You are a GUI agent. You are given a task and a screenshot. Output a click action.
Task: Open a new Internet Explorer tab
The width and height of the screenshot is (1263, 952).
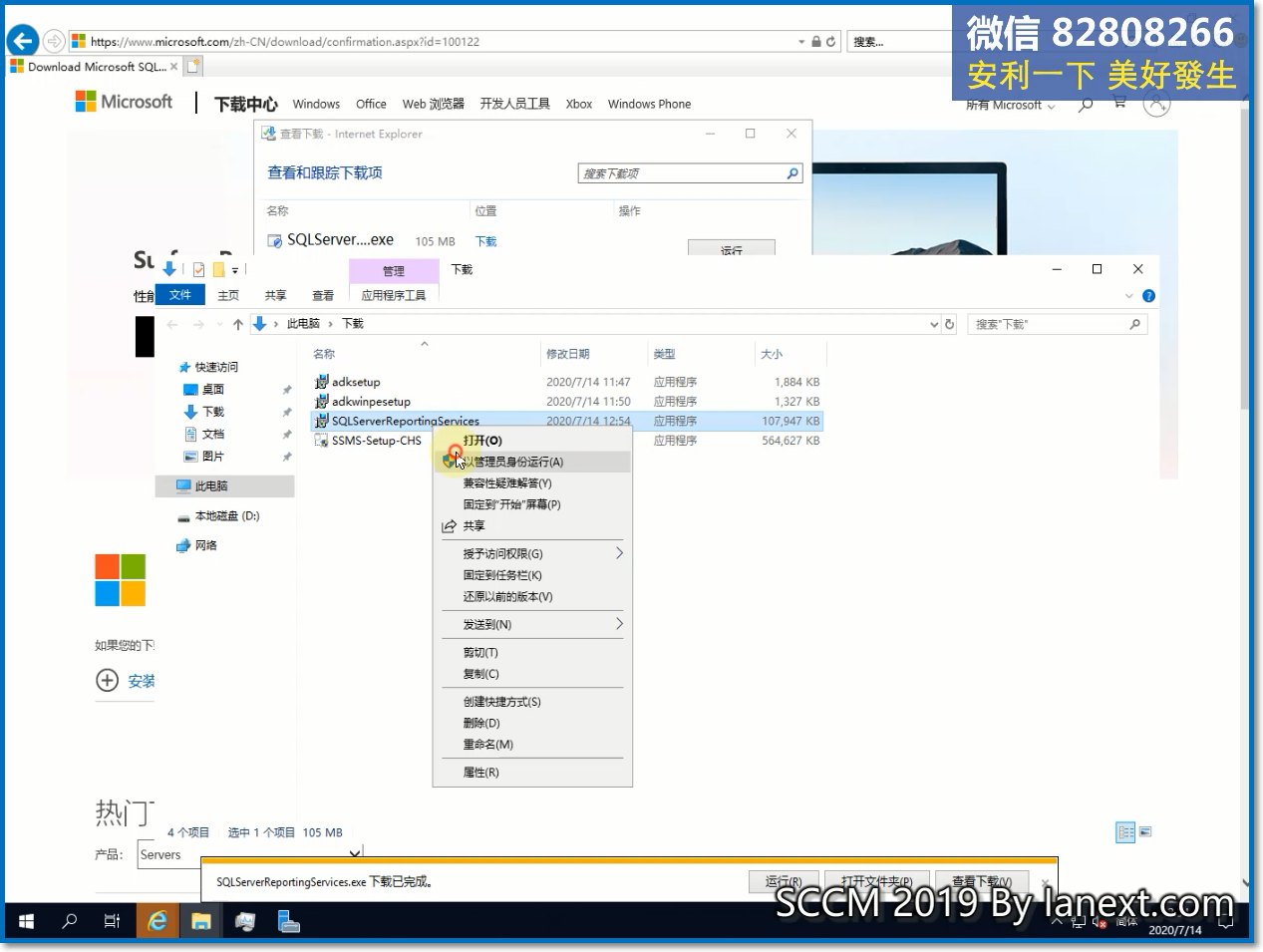pos(193,67)
